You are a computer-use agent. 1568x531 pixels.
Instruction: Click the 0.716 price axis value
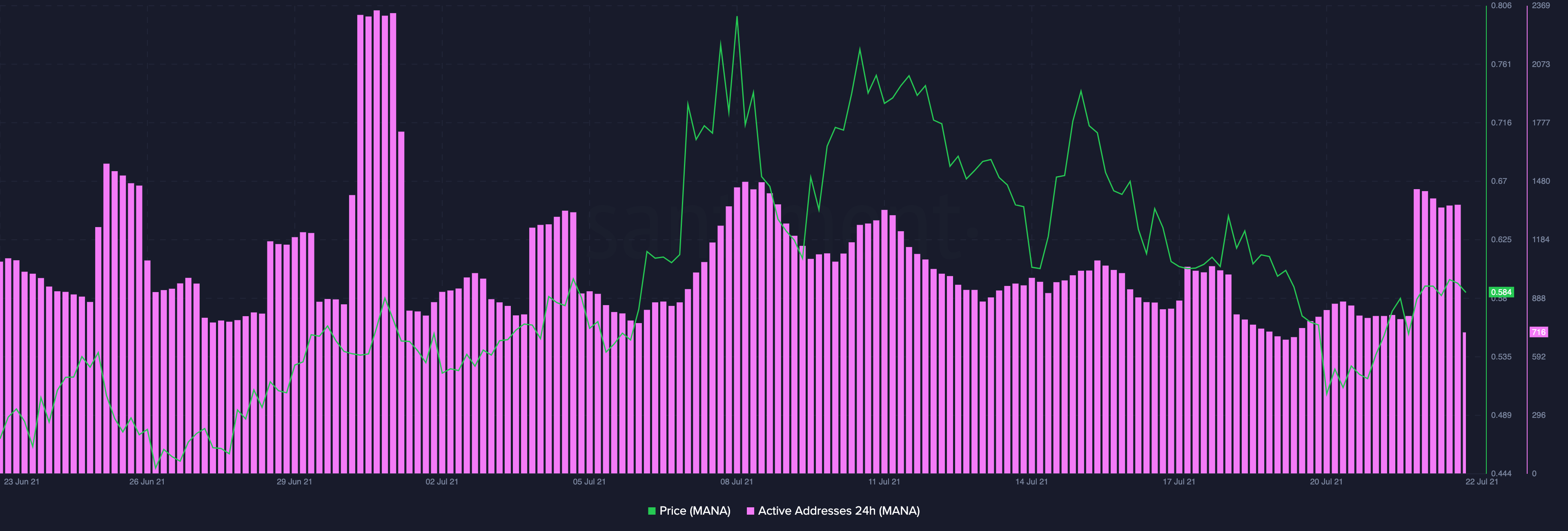click(1501, 123)
